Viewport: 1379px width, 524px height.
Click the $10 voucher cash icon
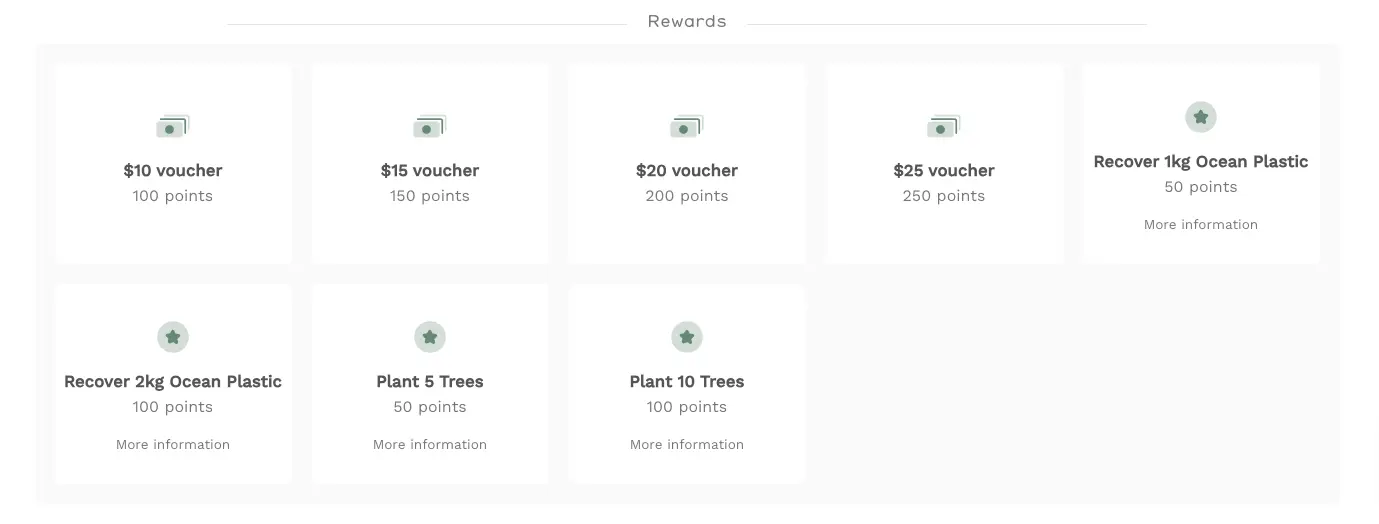[172, 127]
